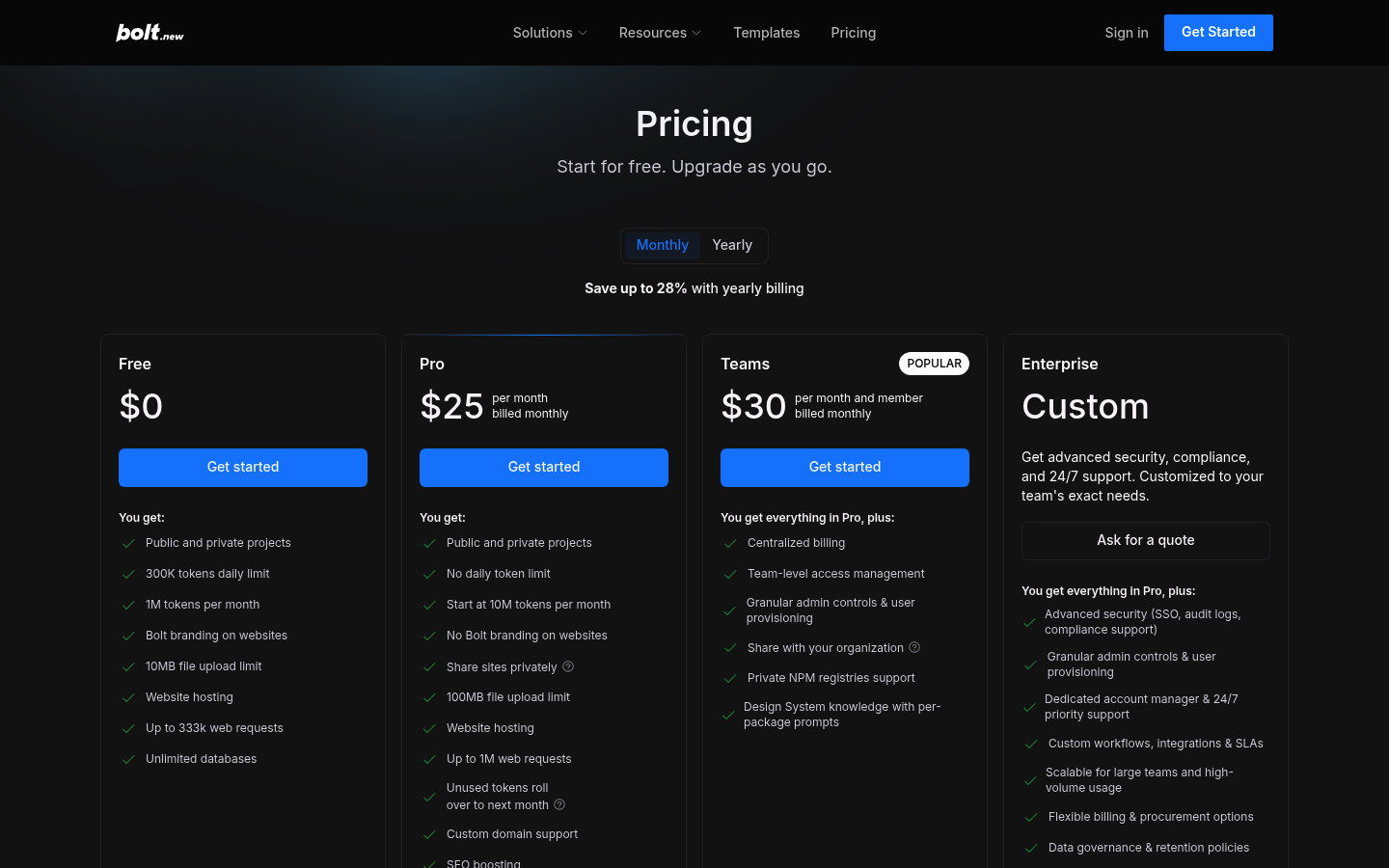Expand the Resources menu chevron
This screenshot has width=1389, height=868.
696,33
